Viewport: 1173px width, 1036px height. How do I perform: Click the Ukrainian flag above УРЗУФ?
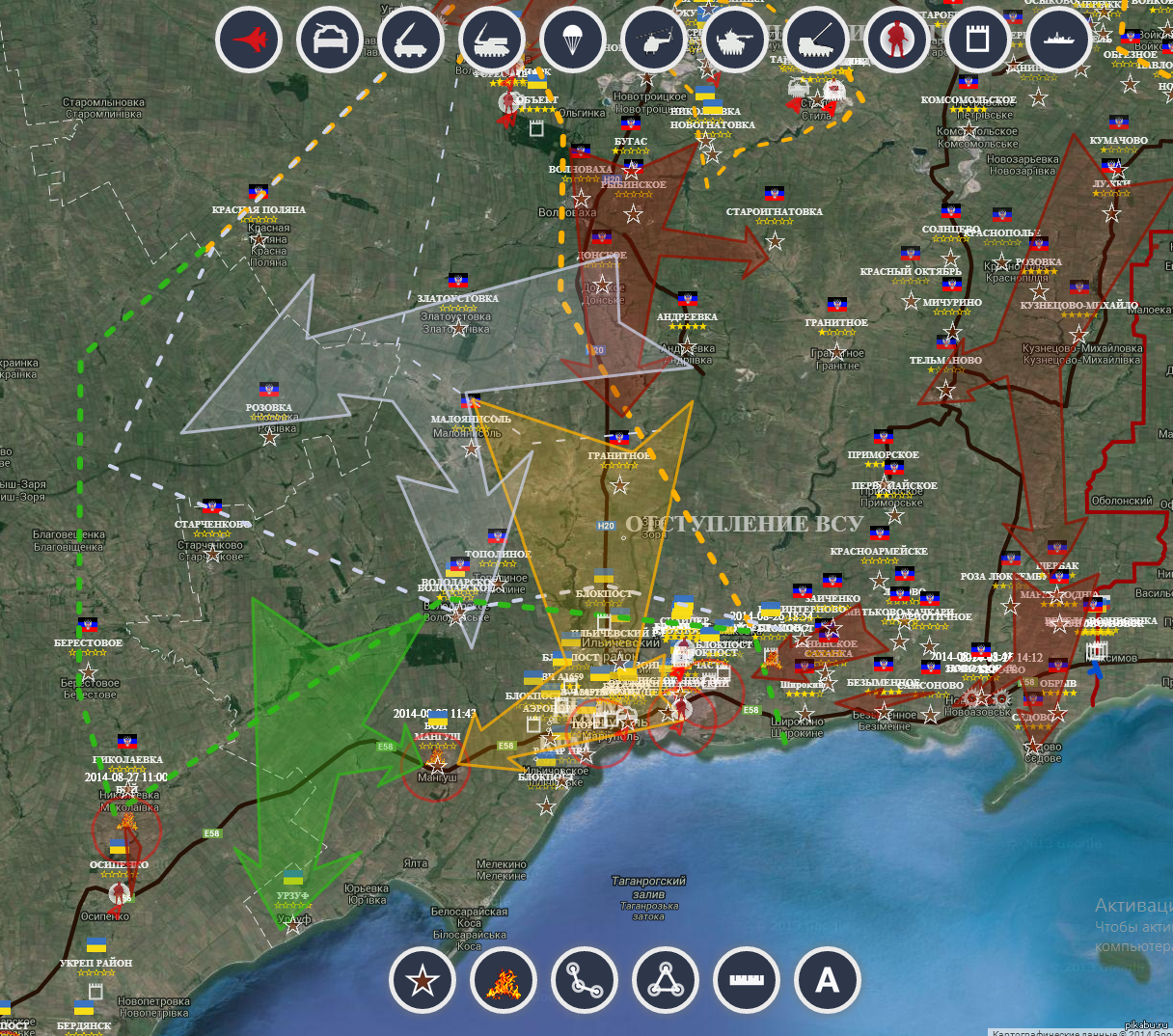292,878
